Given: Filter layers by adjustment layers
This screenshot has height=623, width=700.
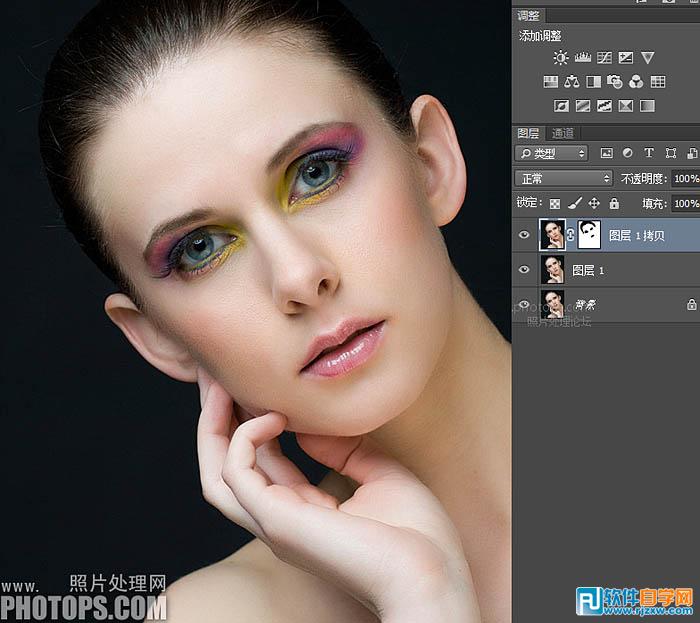Looking at the screenshot, I should [x=628, y=153].
